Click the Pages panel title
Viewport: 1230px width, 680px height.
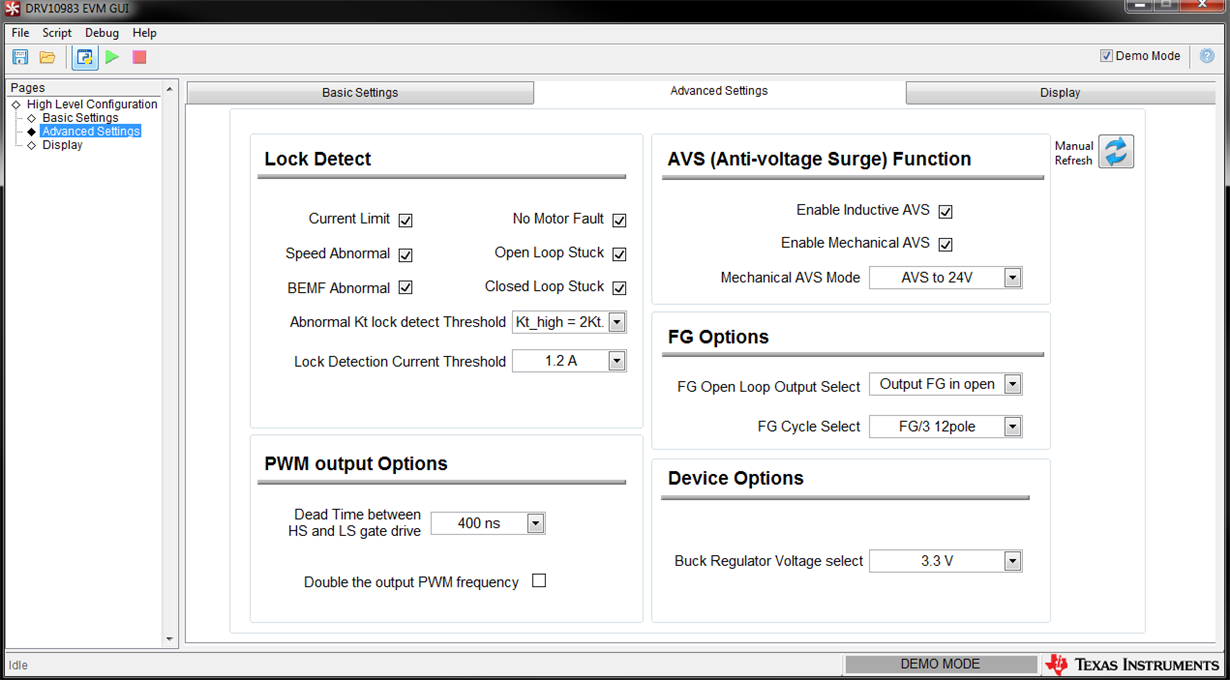click(x=28, y=88)
